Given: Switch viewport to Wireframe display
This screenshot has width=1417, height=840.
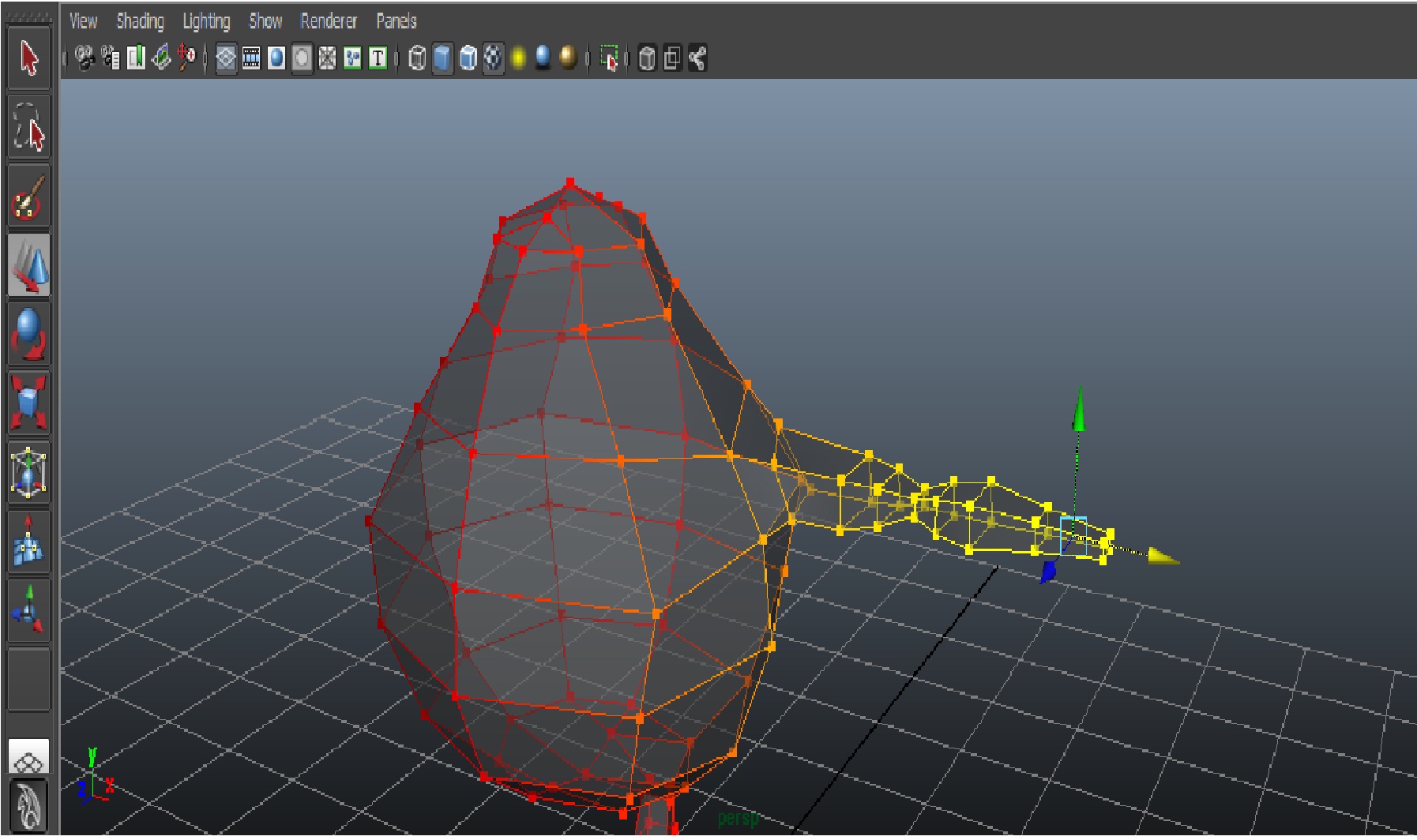Looking at the screenshot, I should [418, 58].
